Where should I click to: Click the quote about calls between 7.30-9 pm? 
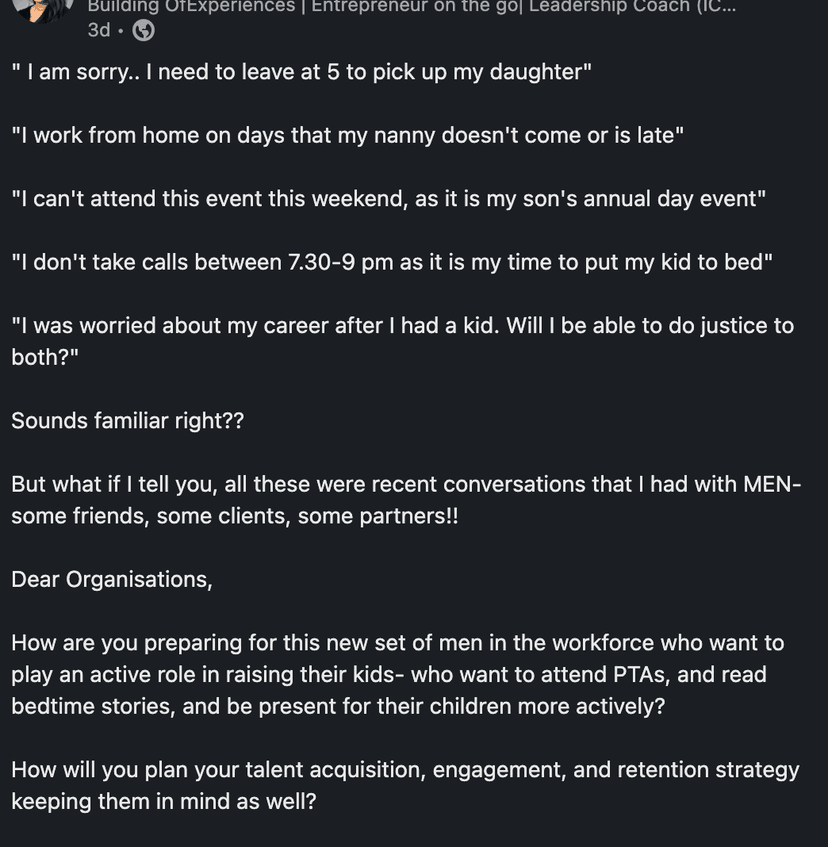[x=392, y=262]
